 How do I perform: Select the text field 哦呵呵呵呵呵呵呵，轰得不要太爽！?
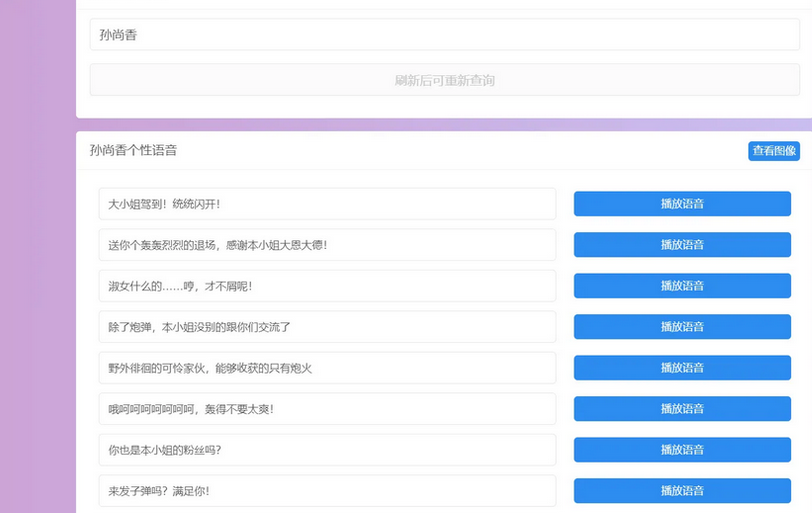pos(327,409)
